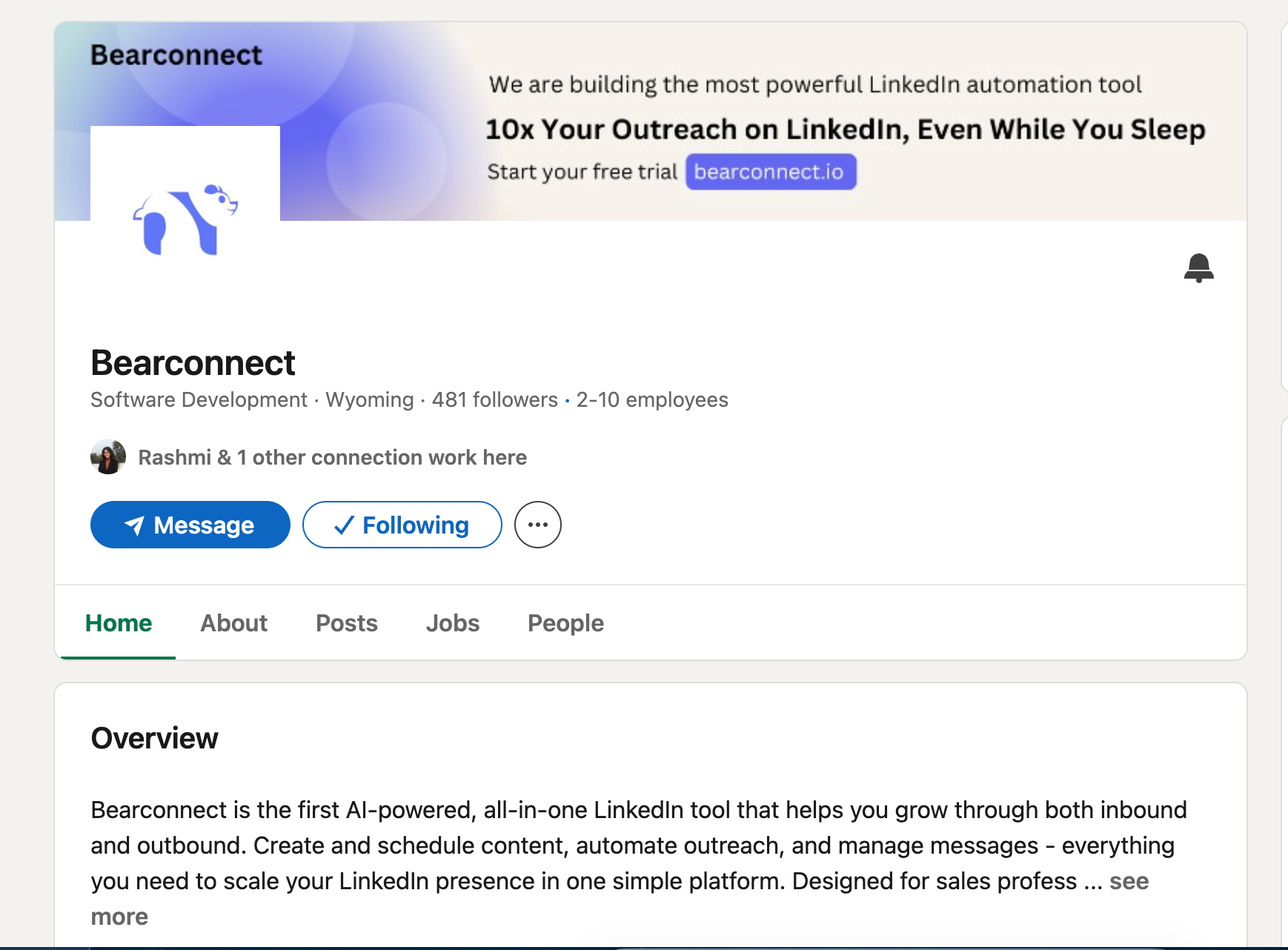Open the three-dots more options menu

(538, 525)
